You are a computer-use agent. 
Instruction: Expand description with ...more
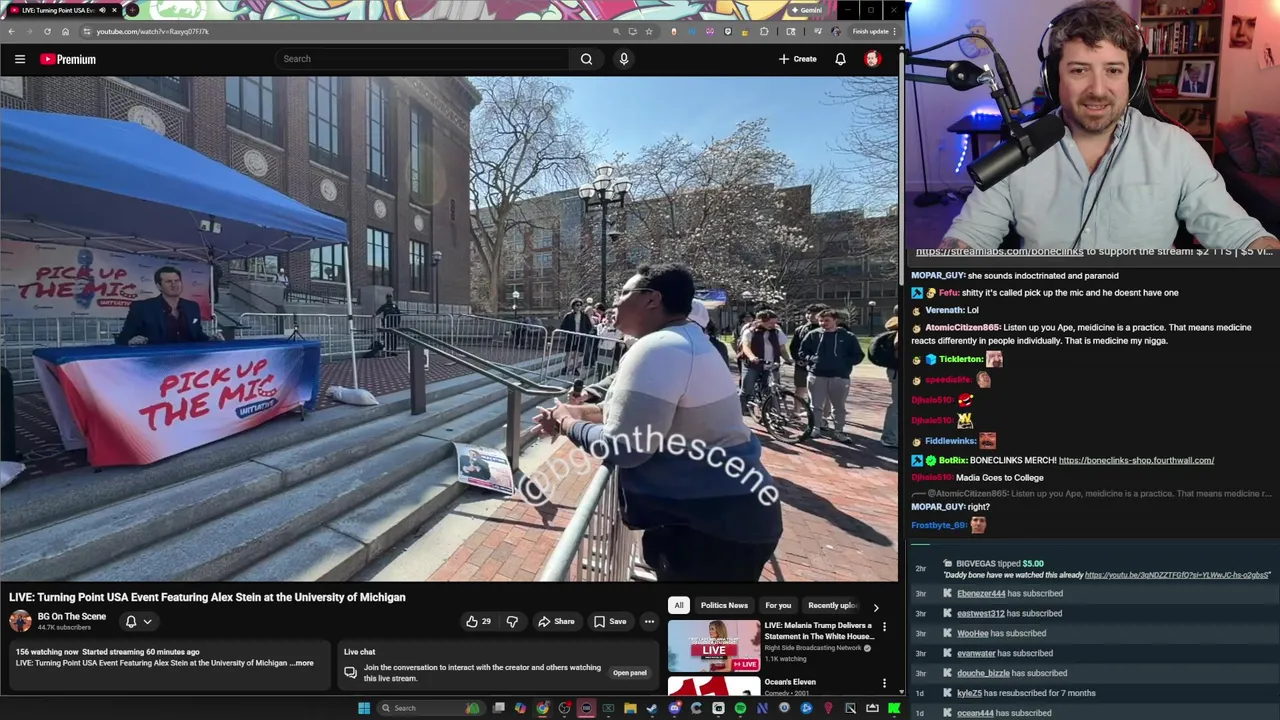(302, 663)
